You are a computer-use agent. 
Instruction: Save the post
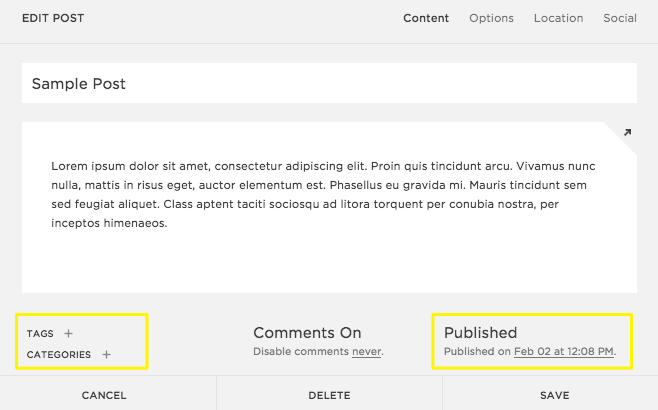(554, 395)
